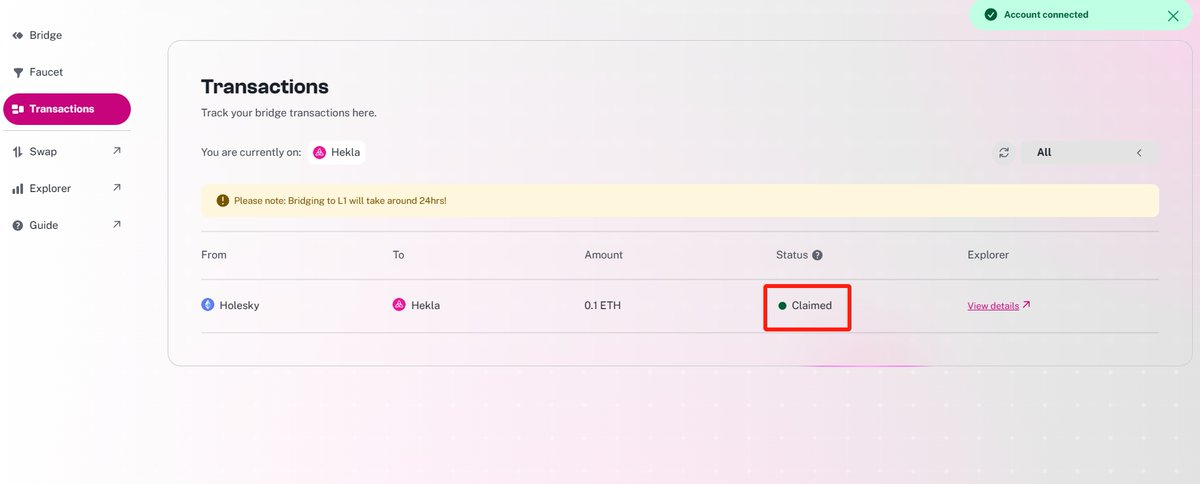Screen dimensions: 1200x484
Task: Click View details link
Action: pos(993,306)
